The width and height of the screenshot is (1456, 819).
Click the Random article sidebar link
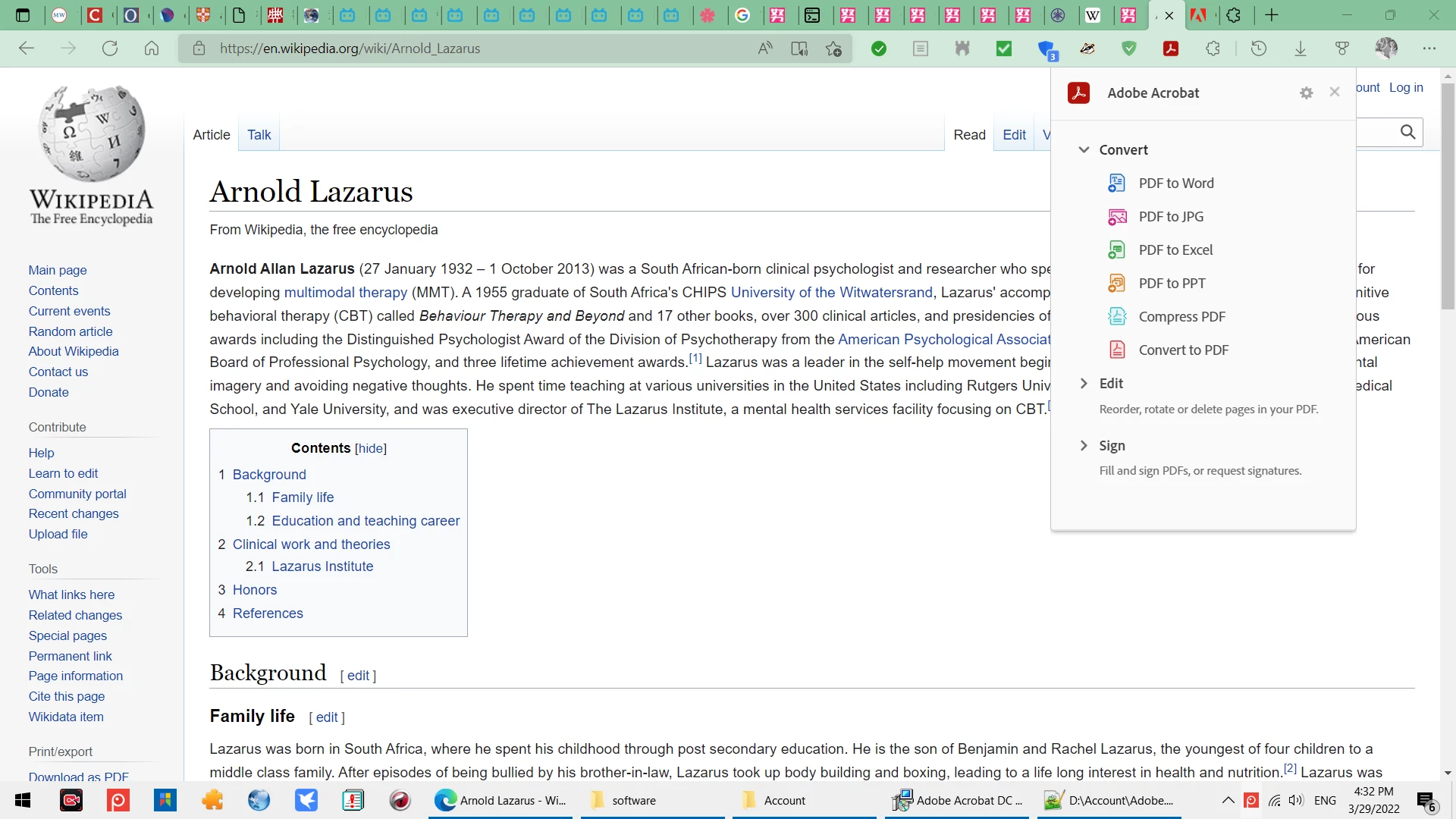point(71,331)
